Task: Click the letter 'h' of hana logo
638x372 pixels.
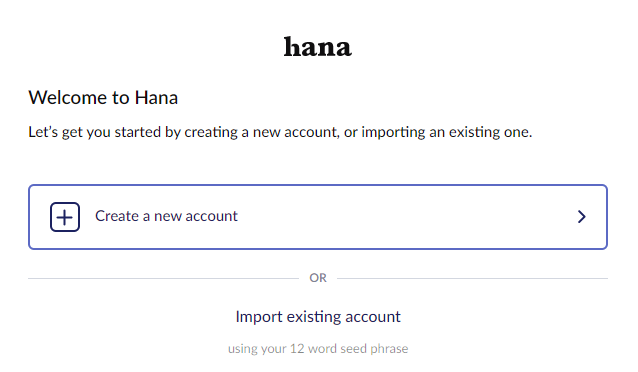Action: tap(292, 46)
